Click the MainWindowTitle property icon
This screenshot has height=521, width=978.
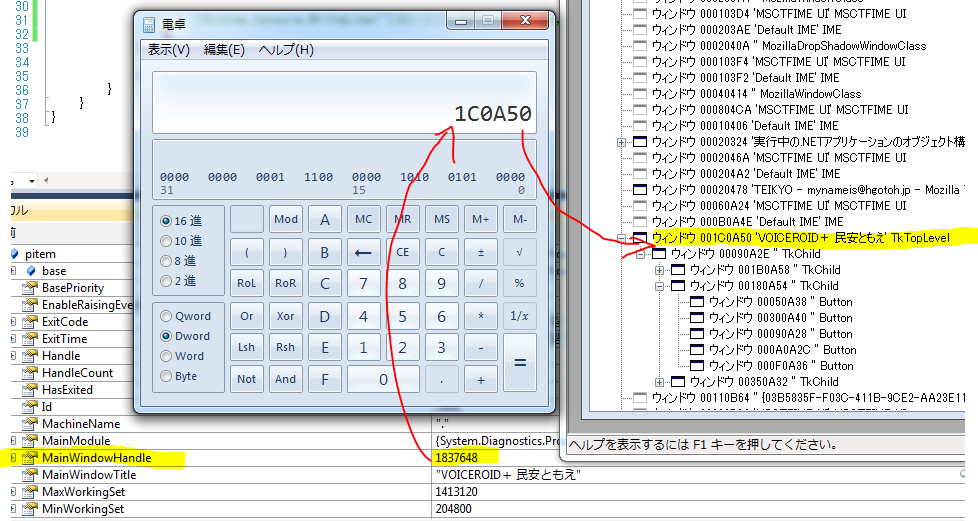coord(29,475)
